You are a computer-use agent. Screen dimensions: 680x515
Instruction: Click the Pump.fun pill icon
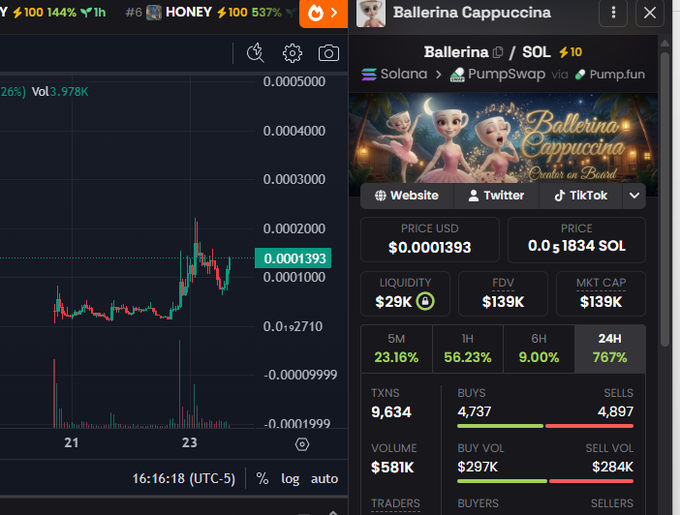pos(580,75)
